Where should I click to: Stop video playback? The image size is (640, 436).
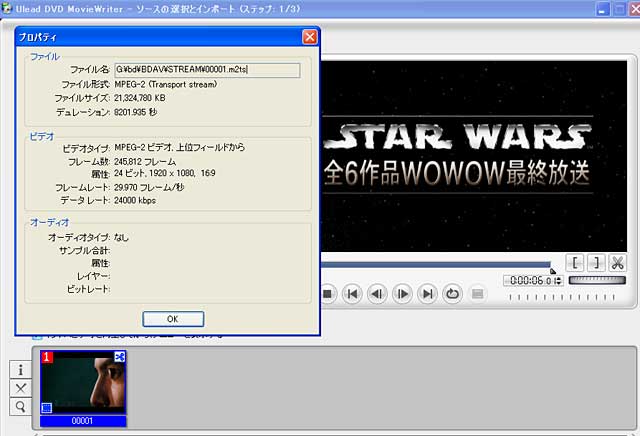327,294
